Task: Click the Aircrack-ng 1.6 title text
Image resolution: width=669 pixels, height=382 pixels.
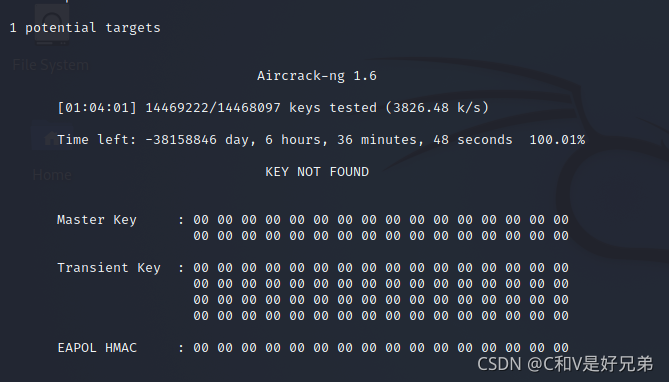Action: click(x=317, y=76)
